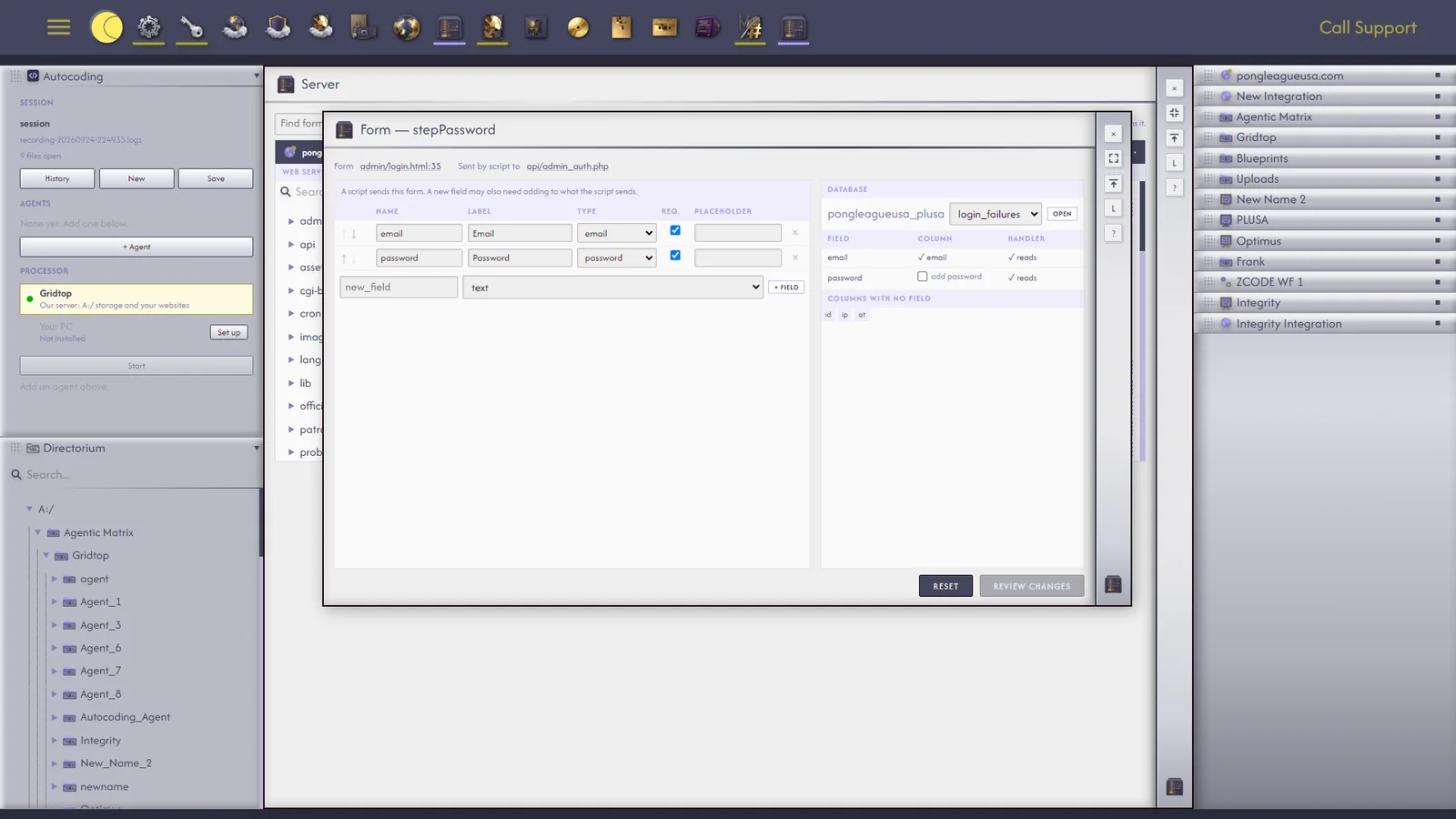Expand the Agent_1 folder in Directorium tree
The image size is (1456, 819).
click(55, 602)
